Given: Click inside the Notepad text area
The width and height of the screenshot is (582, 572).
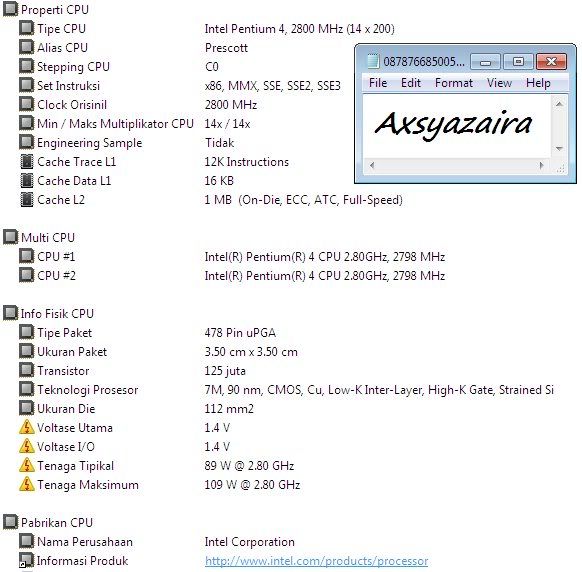Looking at the screenshot, I should pos(457,126).
